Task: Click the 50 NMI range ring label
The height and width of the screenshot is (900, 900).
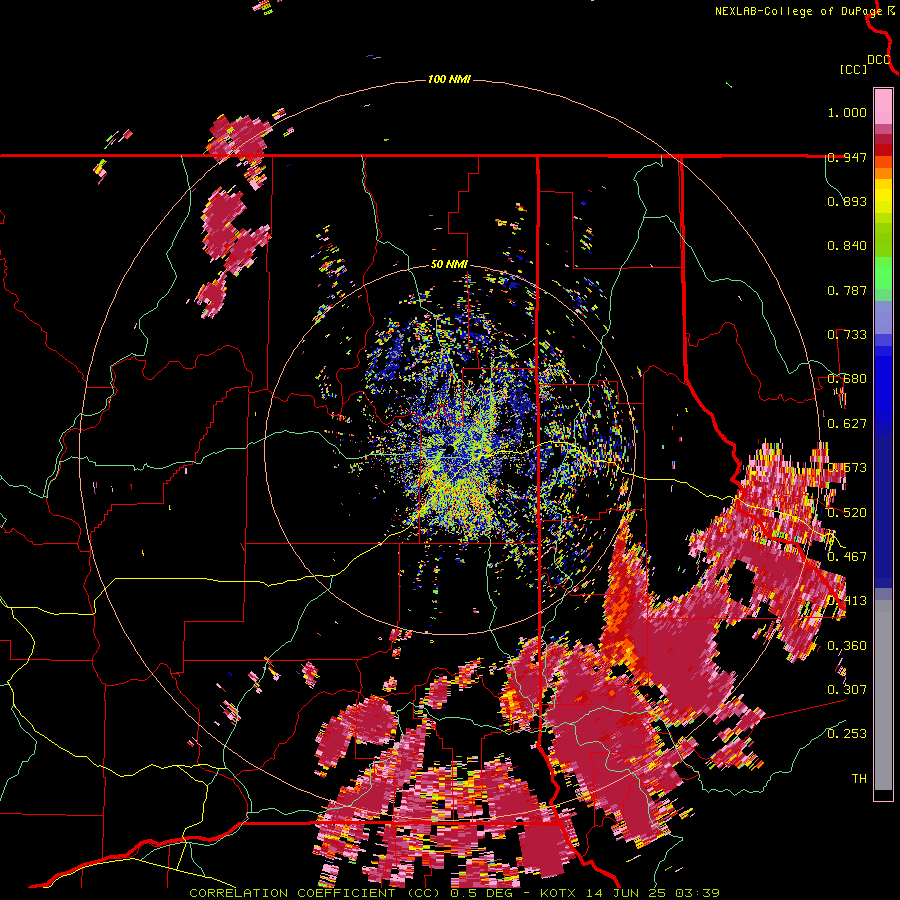Action: click(449, 265)
